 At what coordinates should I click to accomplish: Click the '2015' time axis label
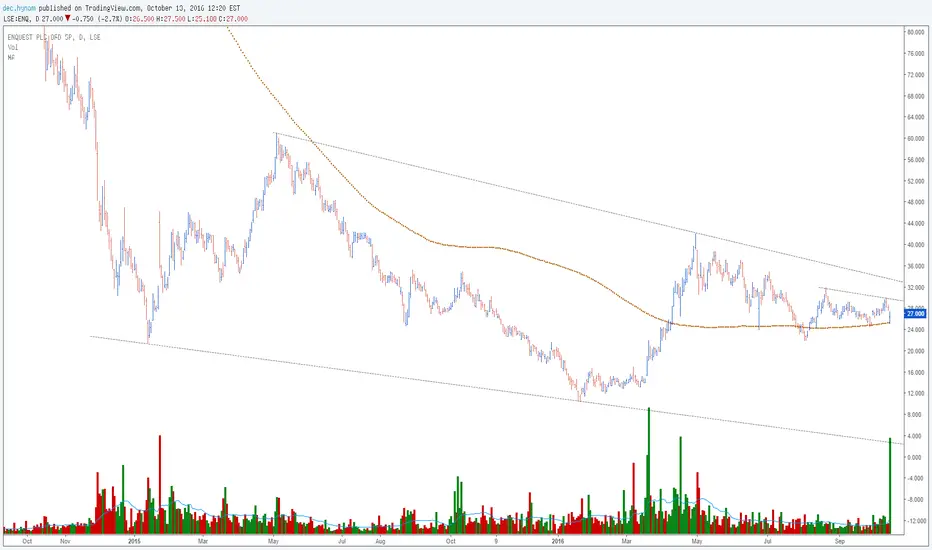(135, 541)
